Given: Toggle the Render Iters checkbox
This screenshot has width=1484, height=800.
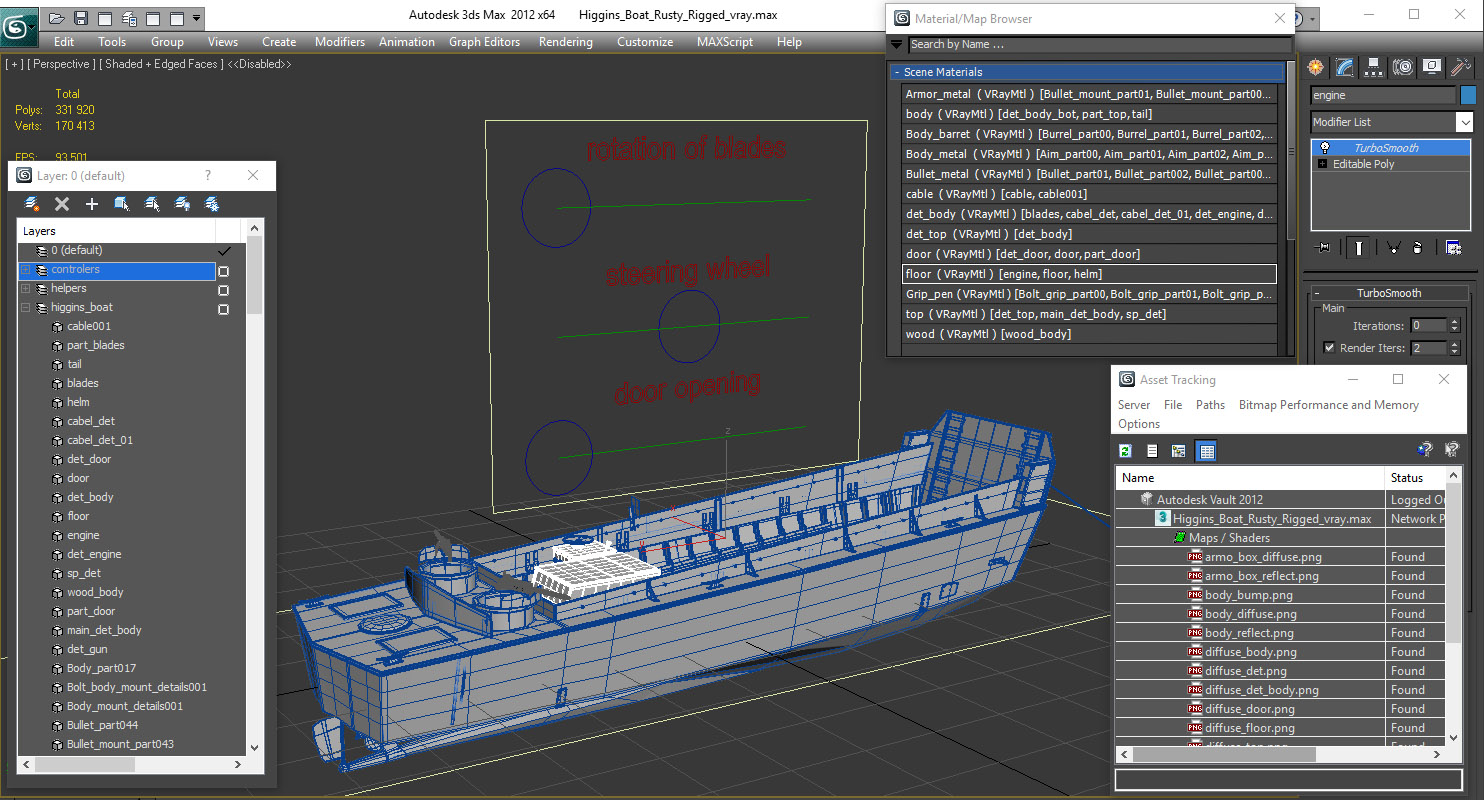Looking at the screenshot, I should 1329,348.
